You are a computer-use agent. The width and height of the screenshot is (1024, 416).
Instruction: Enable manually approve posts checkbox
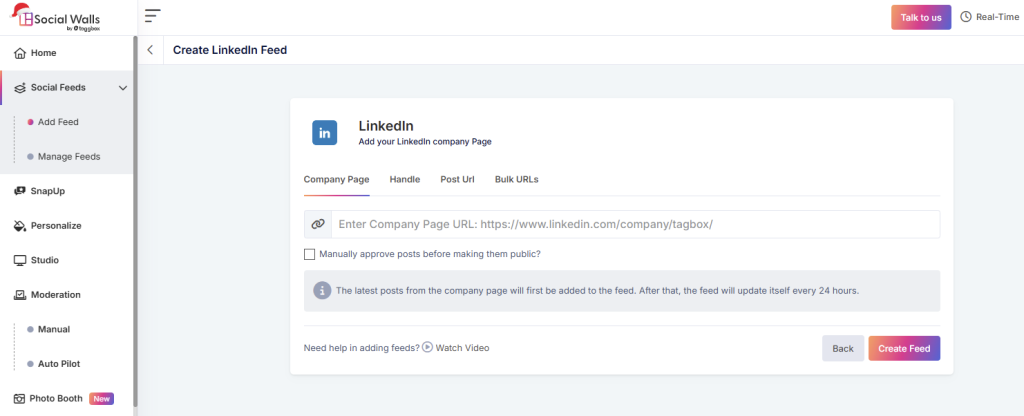coord(310,254)
